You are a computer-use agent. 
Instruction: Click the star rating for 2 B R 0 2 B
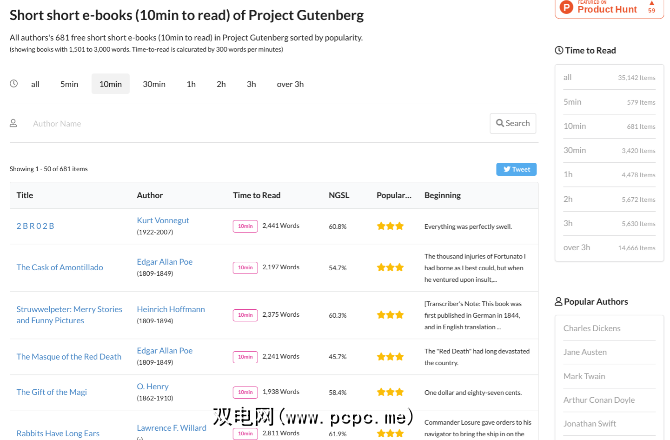(x=390, y=226)
